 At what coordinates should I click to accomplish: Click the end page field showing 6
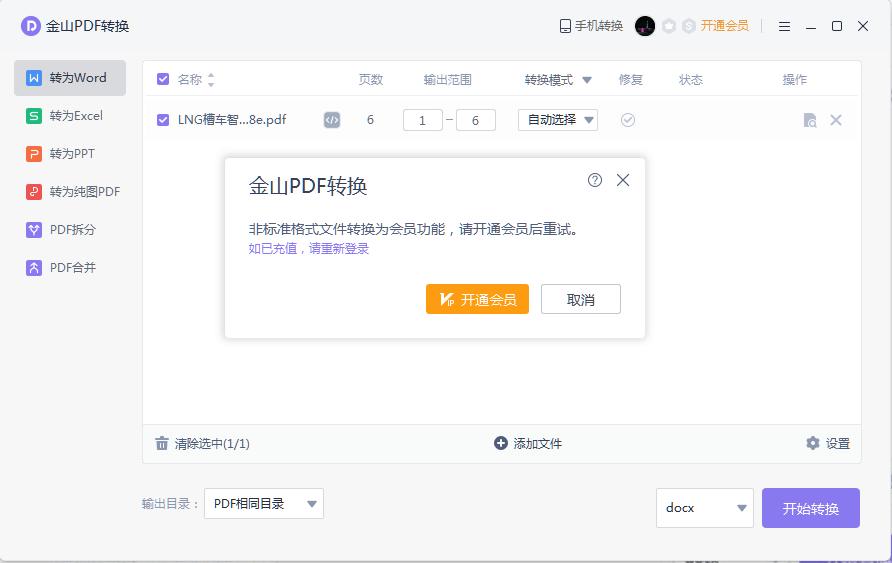pyautogui.click(x=476, y=120)
